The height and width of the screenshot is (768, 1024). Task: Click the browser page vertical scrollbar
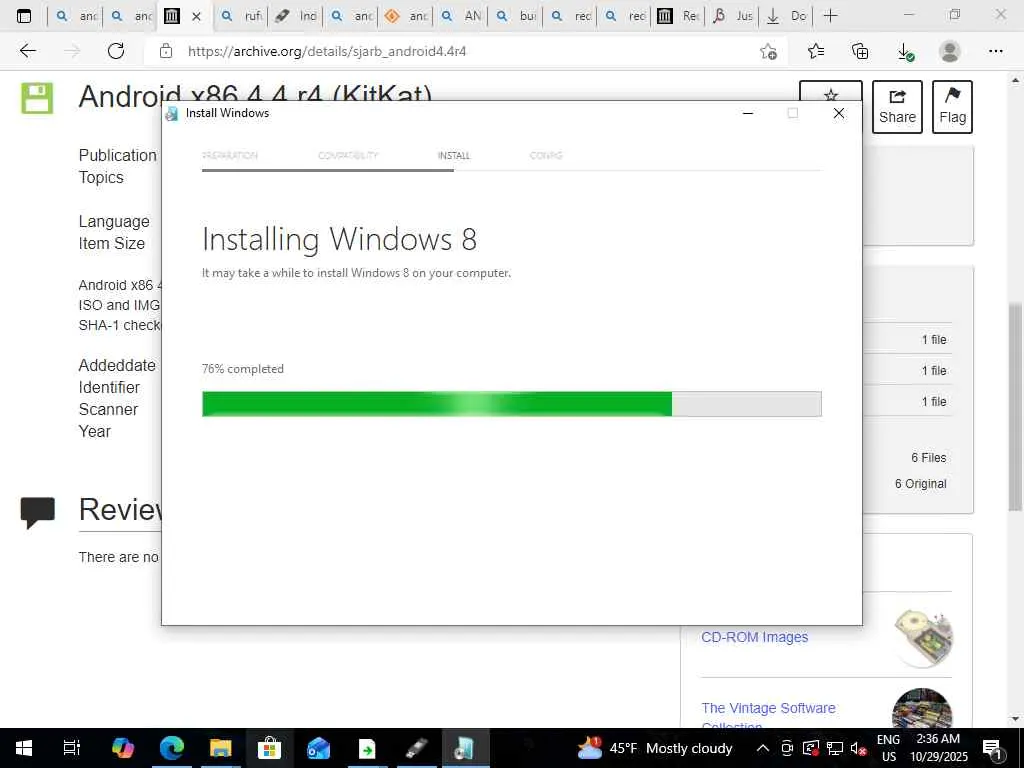(x=1016, y=406)
